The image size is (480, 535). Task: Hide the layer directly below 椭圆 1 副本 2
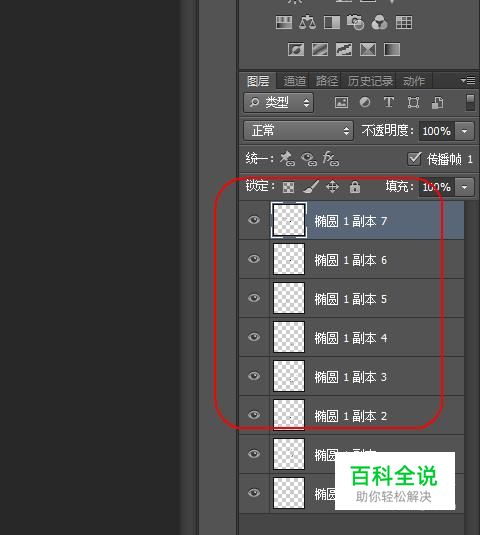(254, 454)
